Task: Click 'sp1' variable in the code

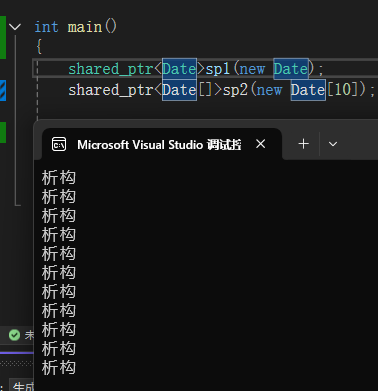Action: [x=218, y=69]
